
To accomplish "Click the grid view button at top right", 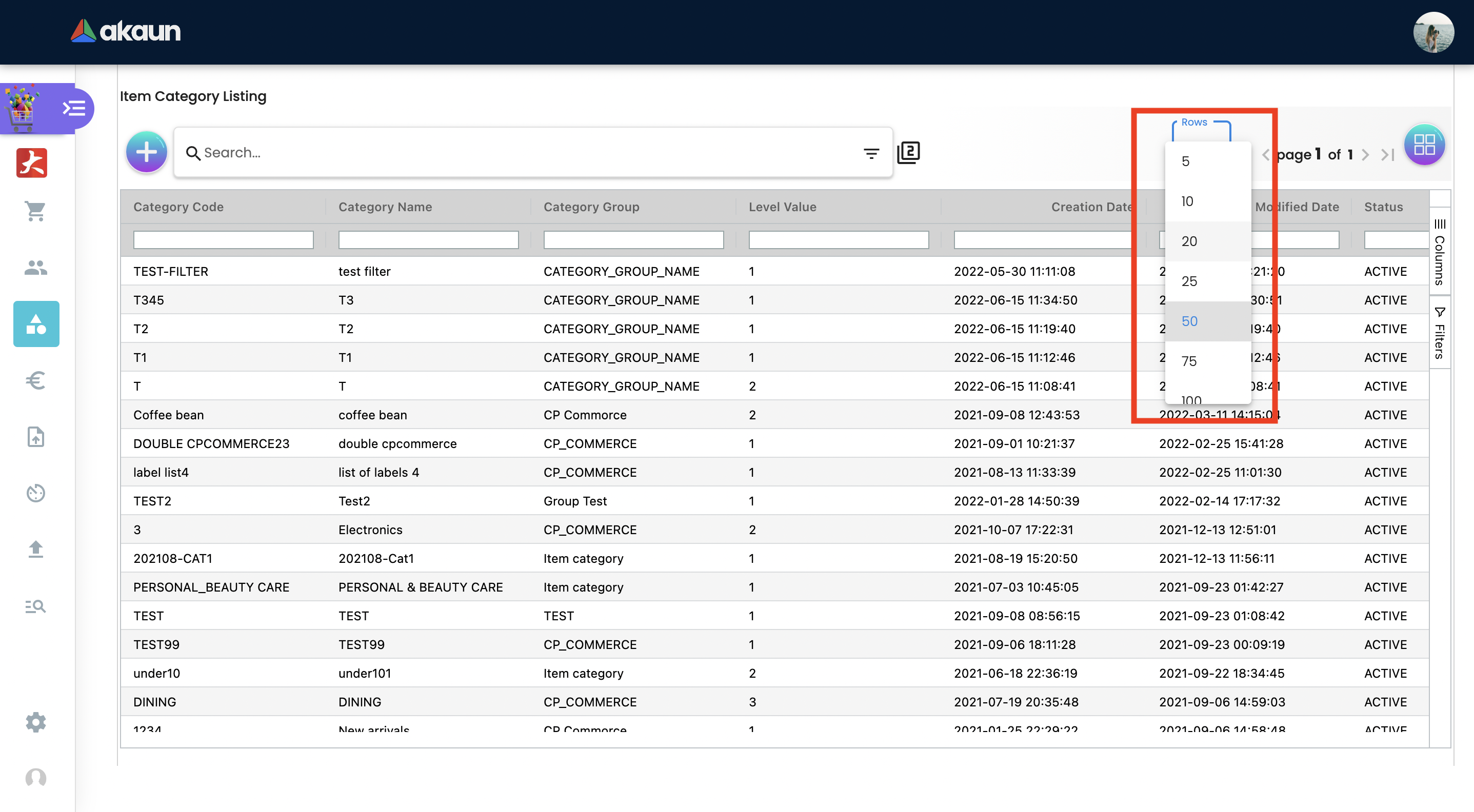I will pyautogui.click(x=1424, y=145).
